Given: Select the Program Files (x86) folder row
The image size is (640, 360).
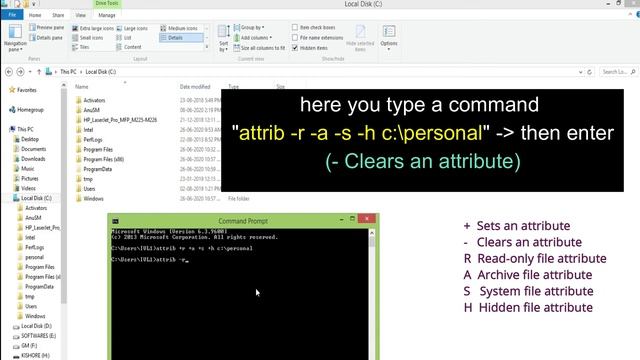Looking at the screenshot, I should pyautogui.click(x=104, y=159).
